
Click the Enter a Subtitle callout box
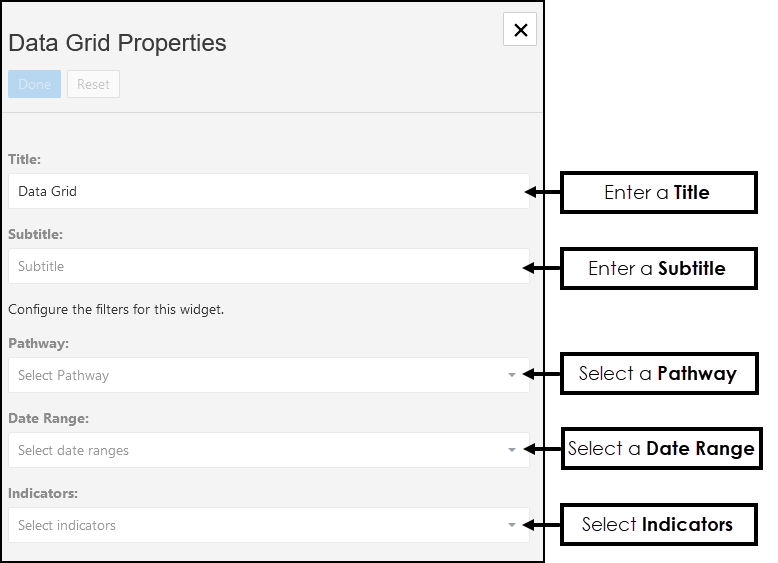pyautogui.click(x=658, y=268)
